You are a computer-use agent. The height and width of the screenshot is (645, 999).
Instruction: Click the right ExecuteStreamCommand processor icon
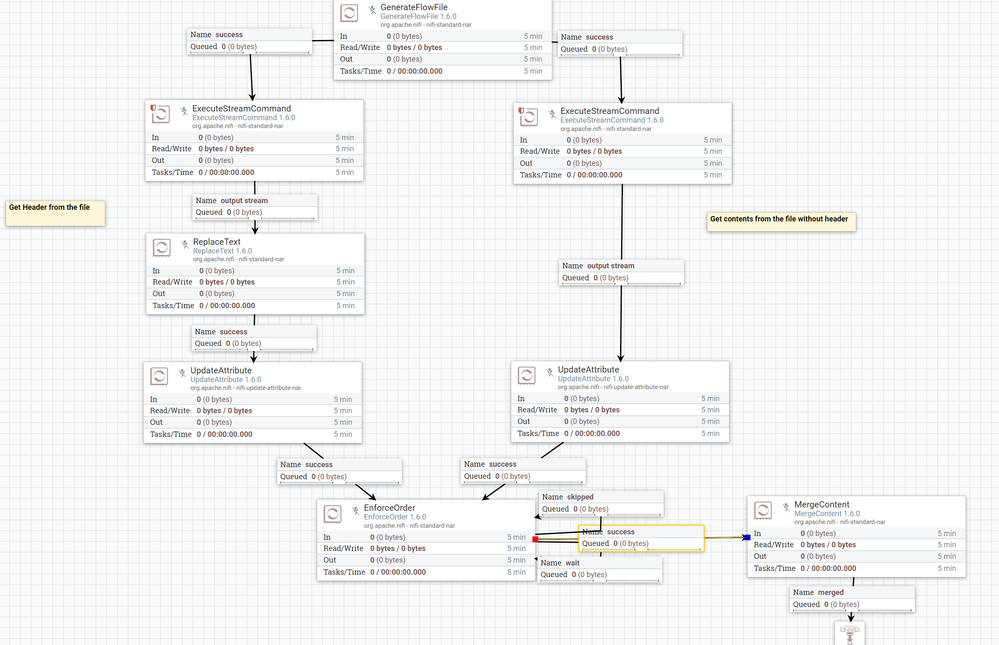click(528, 117)
